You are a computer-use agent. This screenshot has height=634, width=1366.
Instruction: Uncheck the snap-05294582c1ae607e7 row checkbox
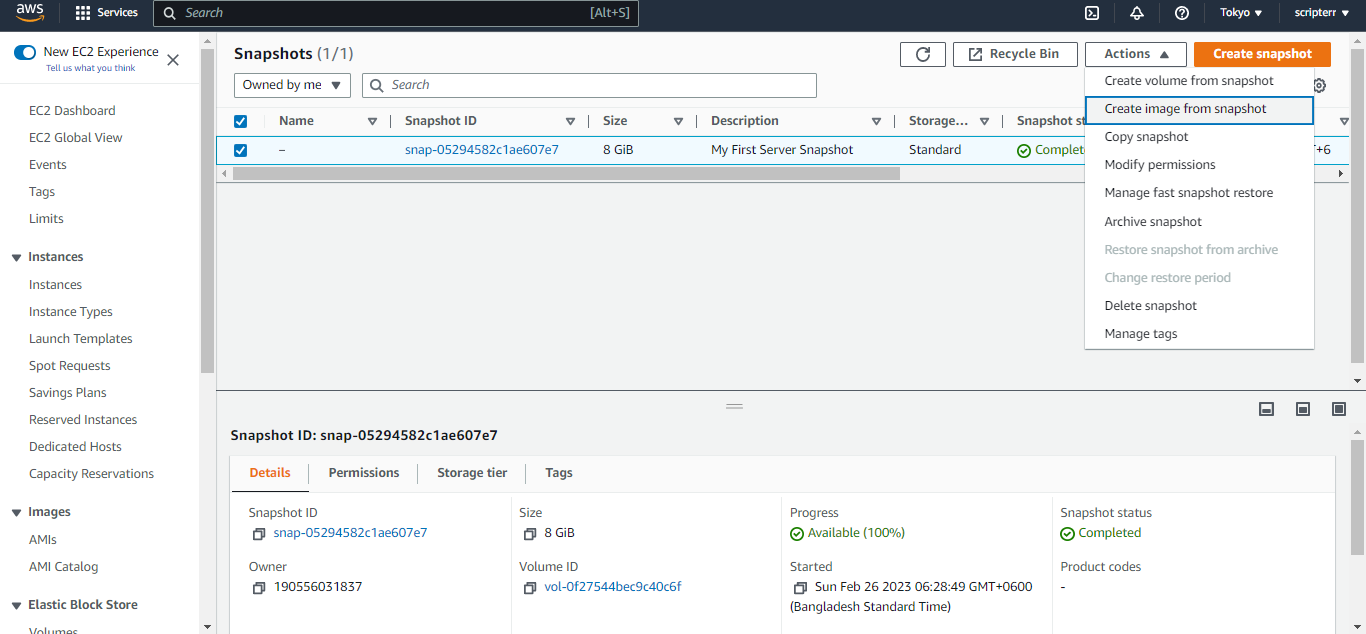click(240, 150)
